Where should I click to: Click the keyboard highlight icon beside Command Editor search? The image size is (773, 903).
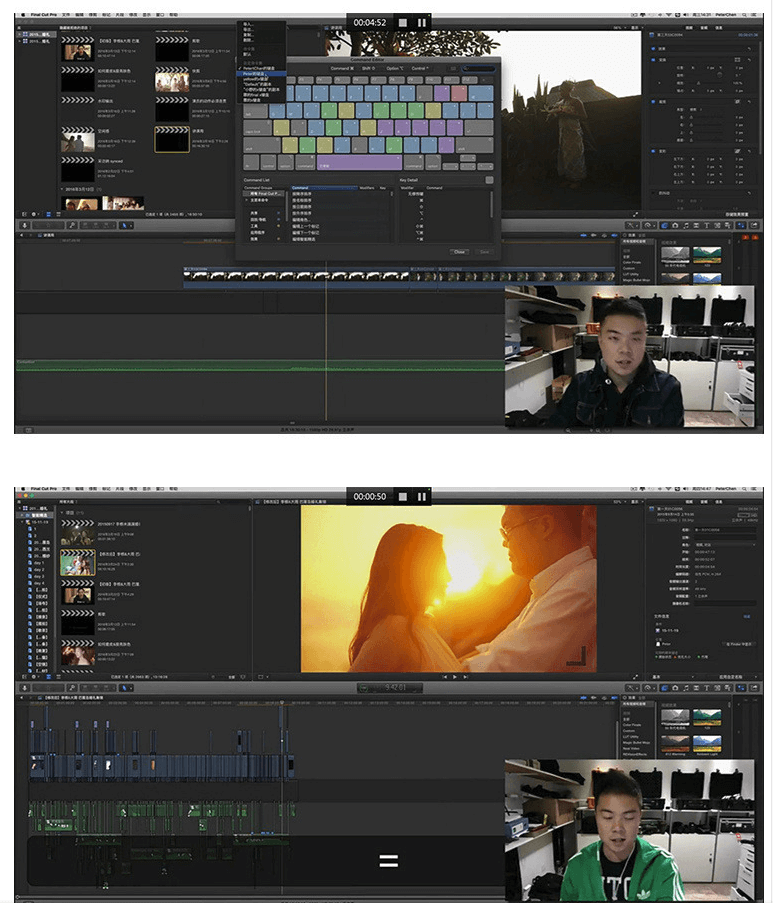(x=453, y=69)
